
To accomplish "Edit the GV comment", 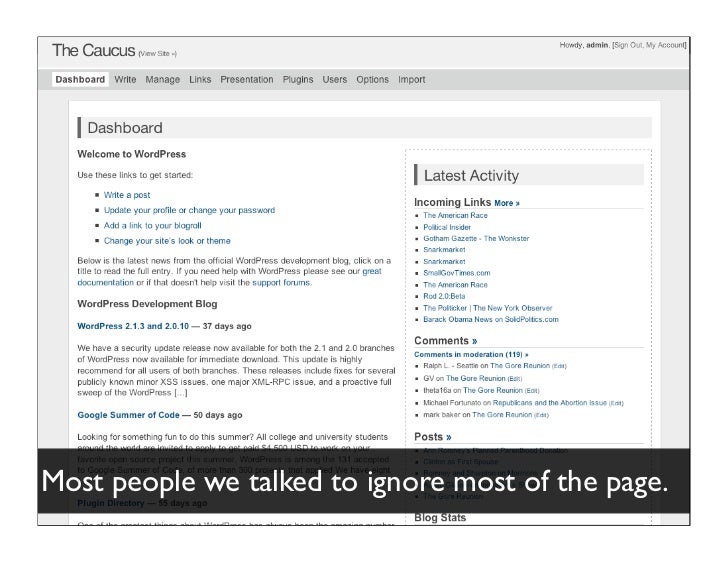I will [514, 379].
